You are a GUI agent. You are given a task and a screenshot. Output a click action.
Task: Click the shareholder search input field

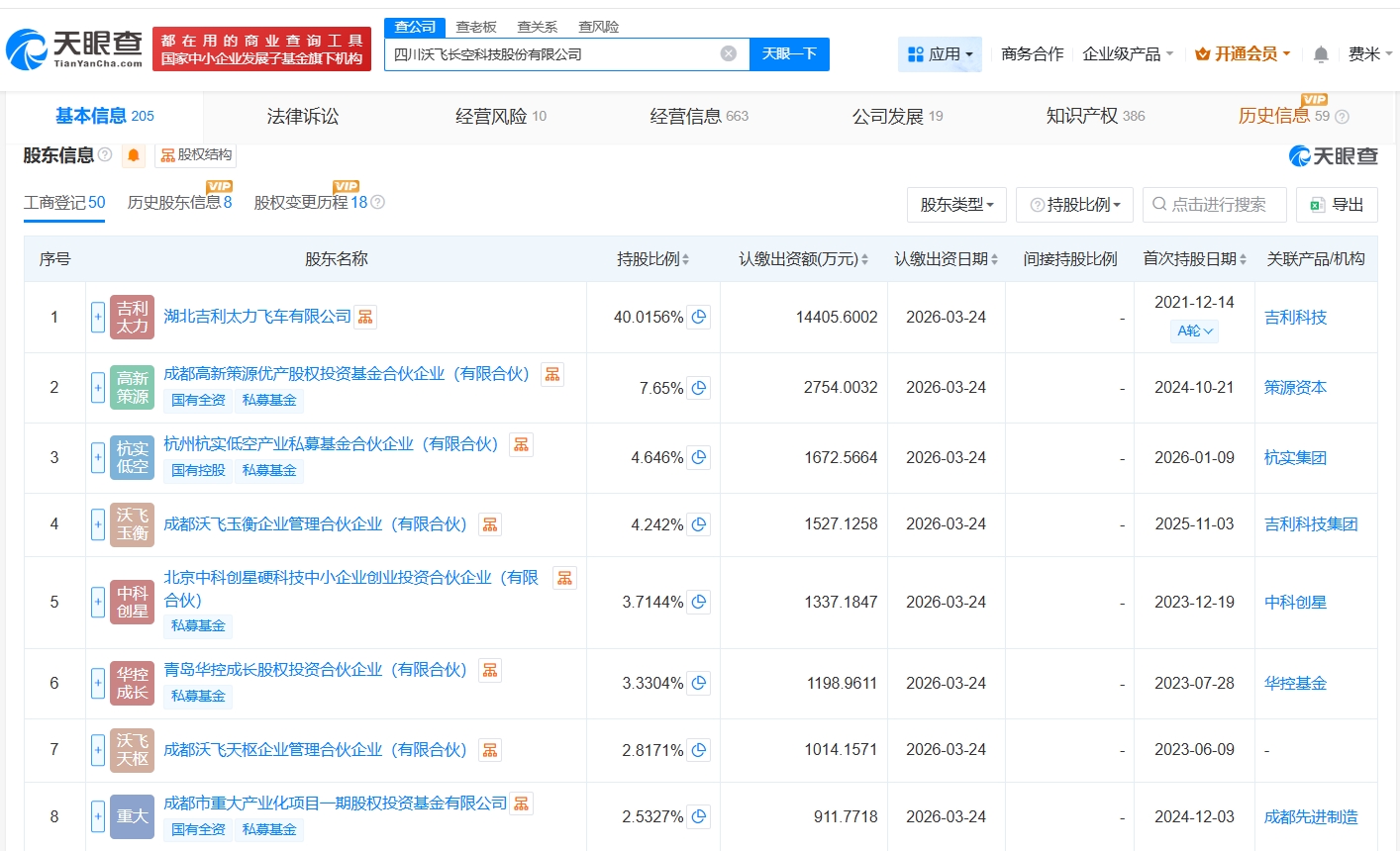point(1215,205)
